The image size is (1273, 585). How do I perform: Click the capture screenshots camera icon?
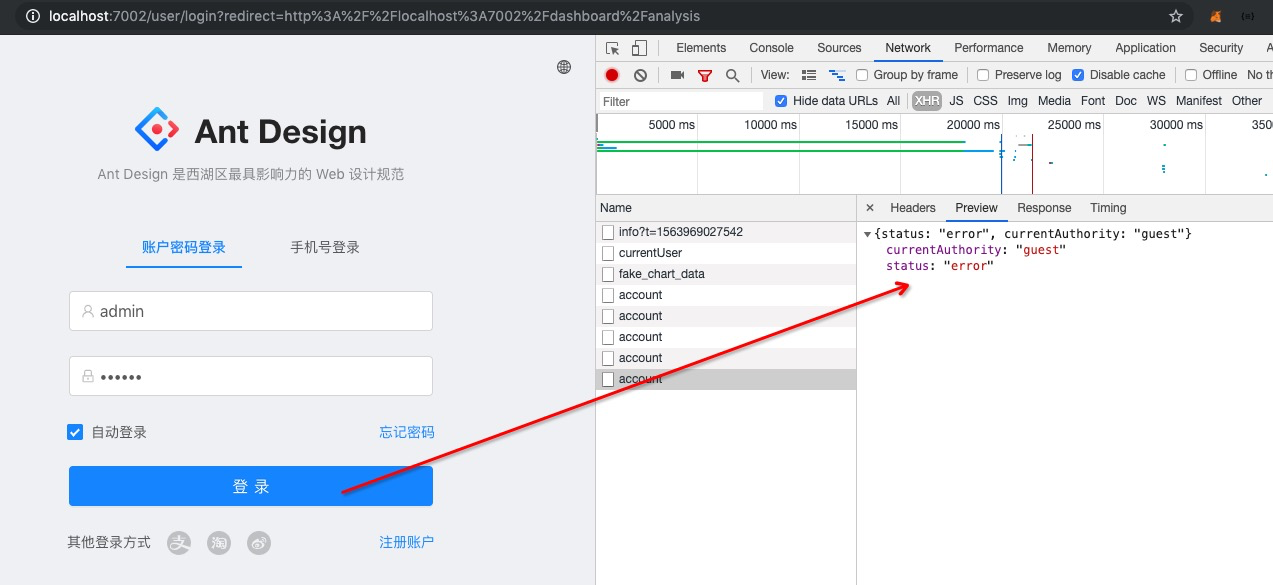pyautogui.click(x=677, y=75)
